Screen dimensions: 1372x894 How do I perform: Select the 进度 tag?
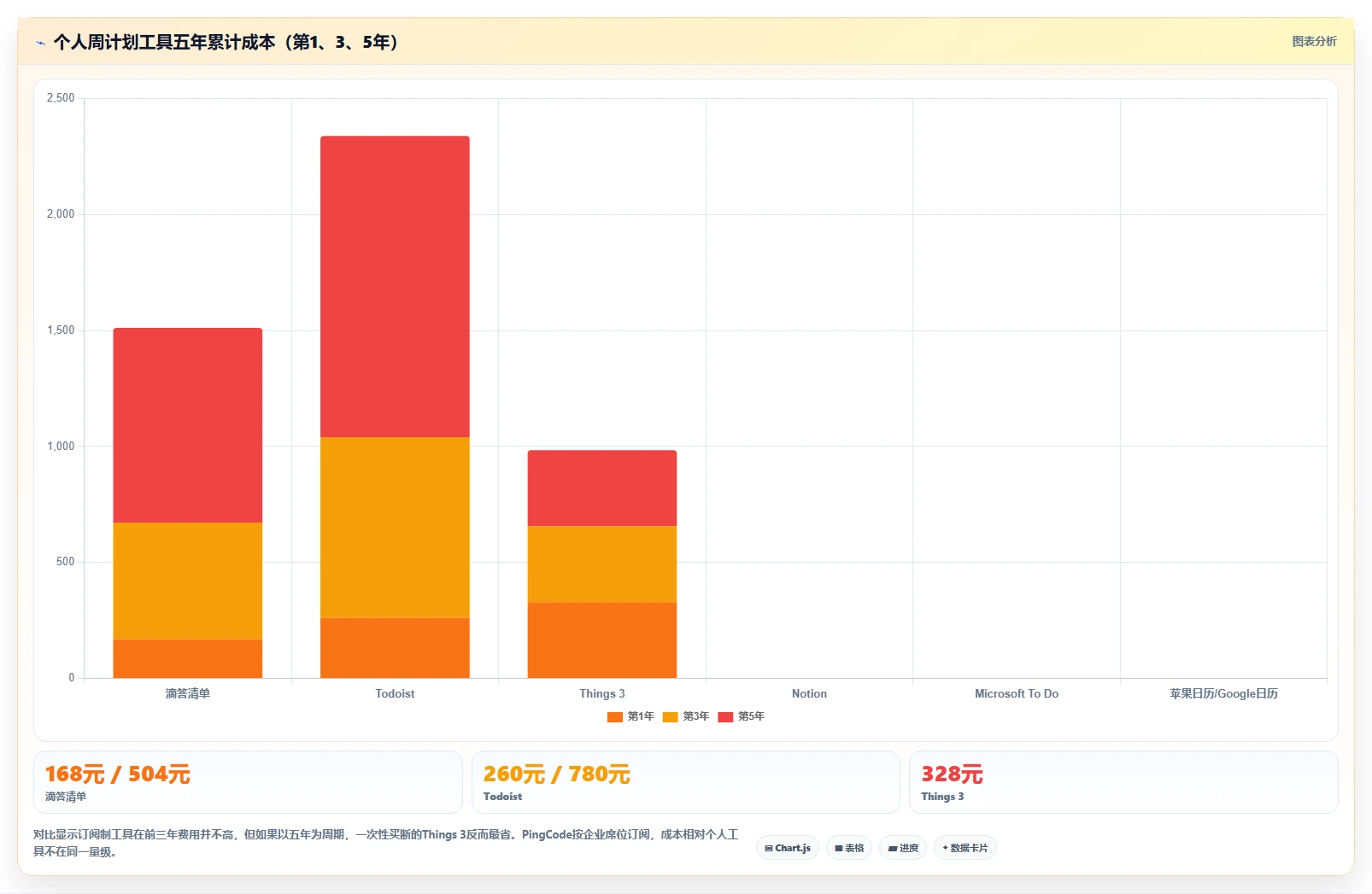click(903, 848)
